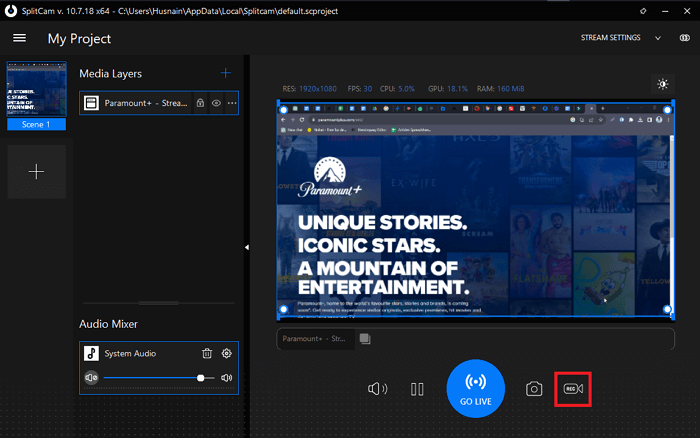Image resolution: width=700 pixels, height=438 pixels.
Task: Click the SplitCam logo in title bar
Action: coord(11,11)
